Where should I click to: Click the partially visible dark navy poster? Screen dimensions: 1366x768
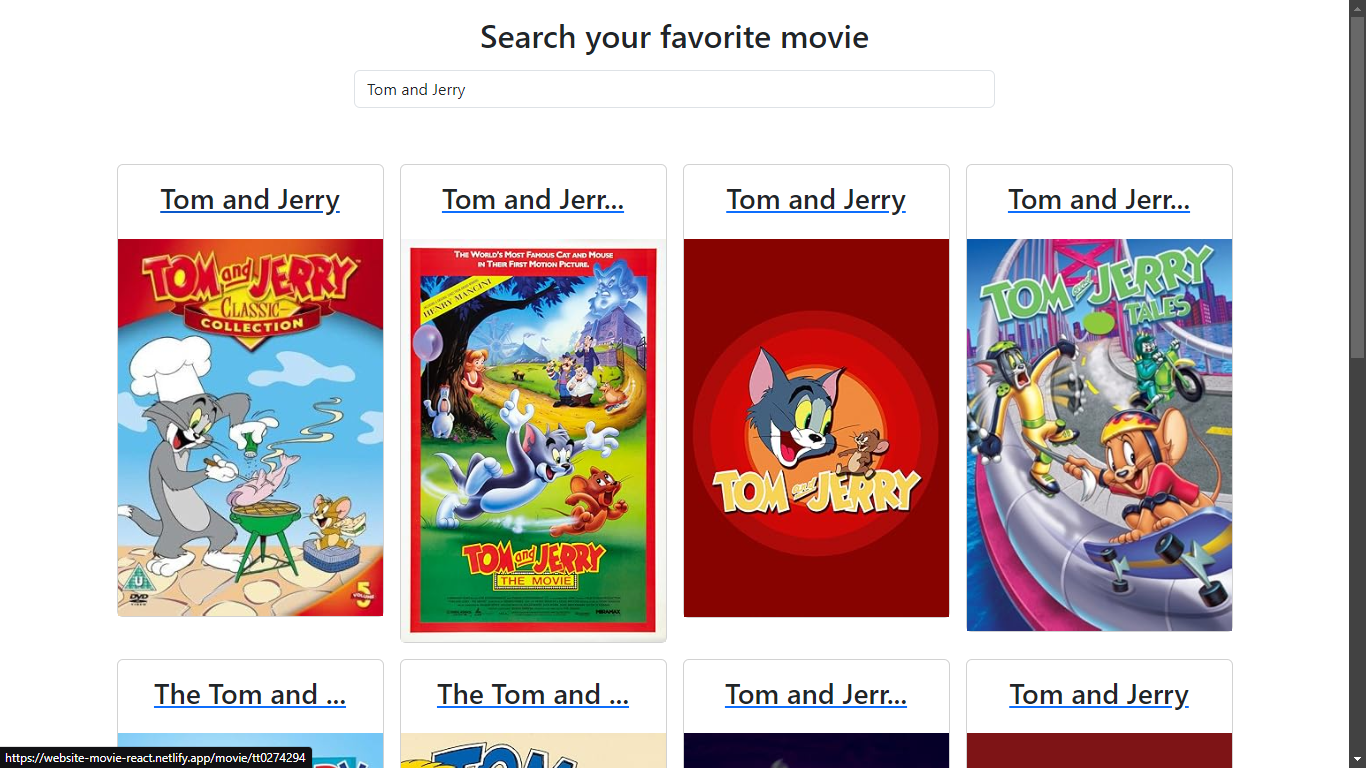tap(816, 751)
